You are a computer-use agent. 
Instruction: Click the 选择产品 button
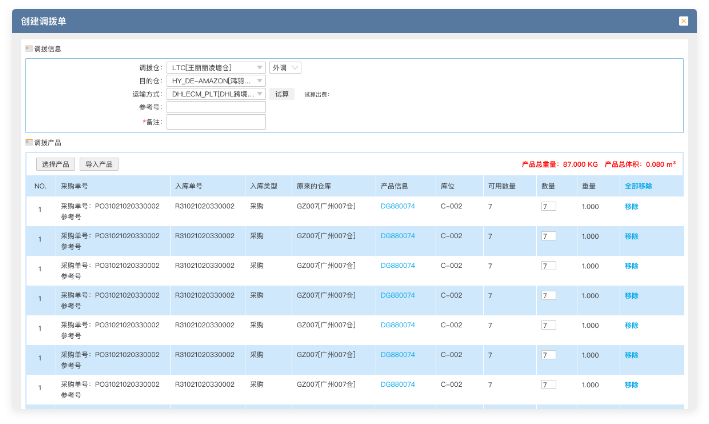click(x=56, y=164)
